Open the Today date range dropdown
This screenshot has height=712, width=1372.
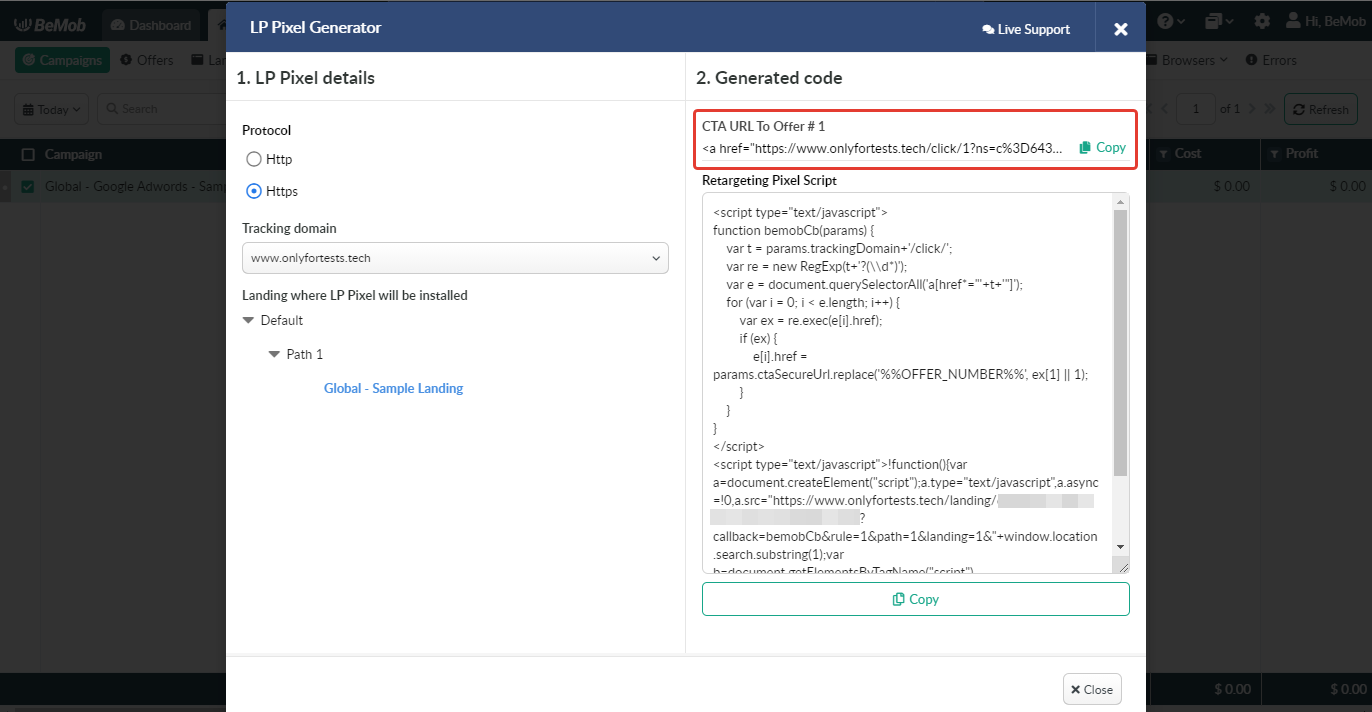pyautogui.click(x=52, y=109)
